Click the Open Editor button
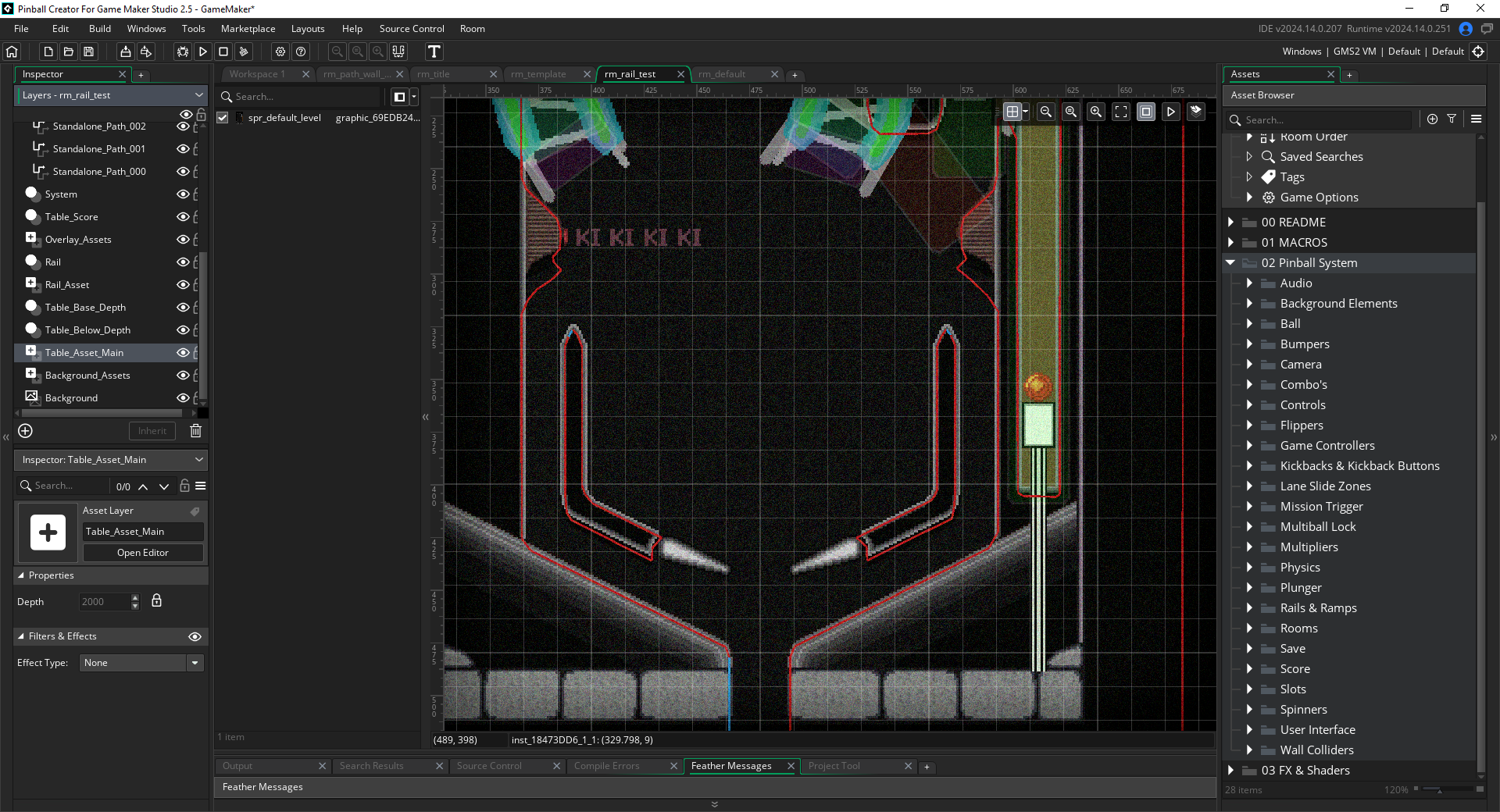The height and width of the screenshot is (812, 1500). click(x=143, y=553)
